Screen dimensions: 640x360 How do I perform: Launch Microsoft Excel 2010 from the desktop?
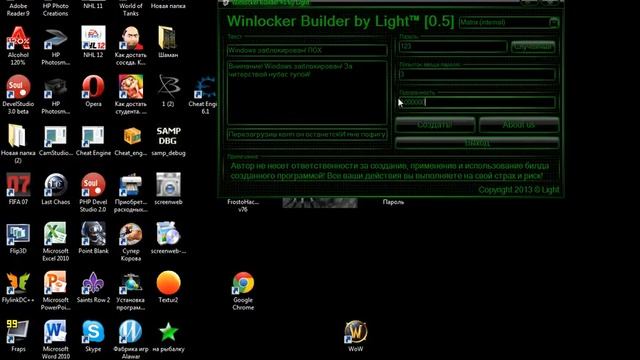tap(56, 234)
